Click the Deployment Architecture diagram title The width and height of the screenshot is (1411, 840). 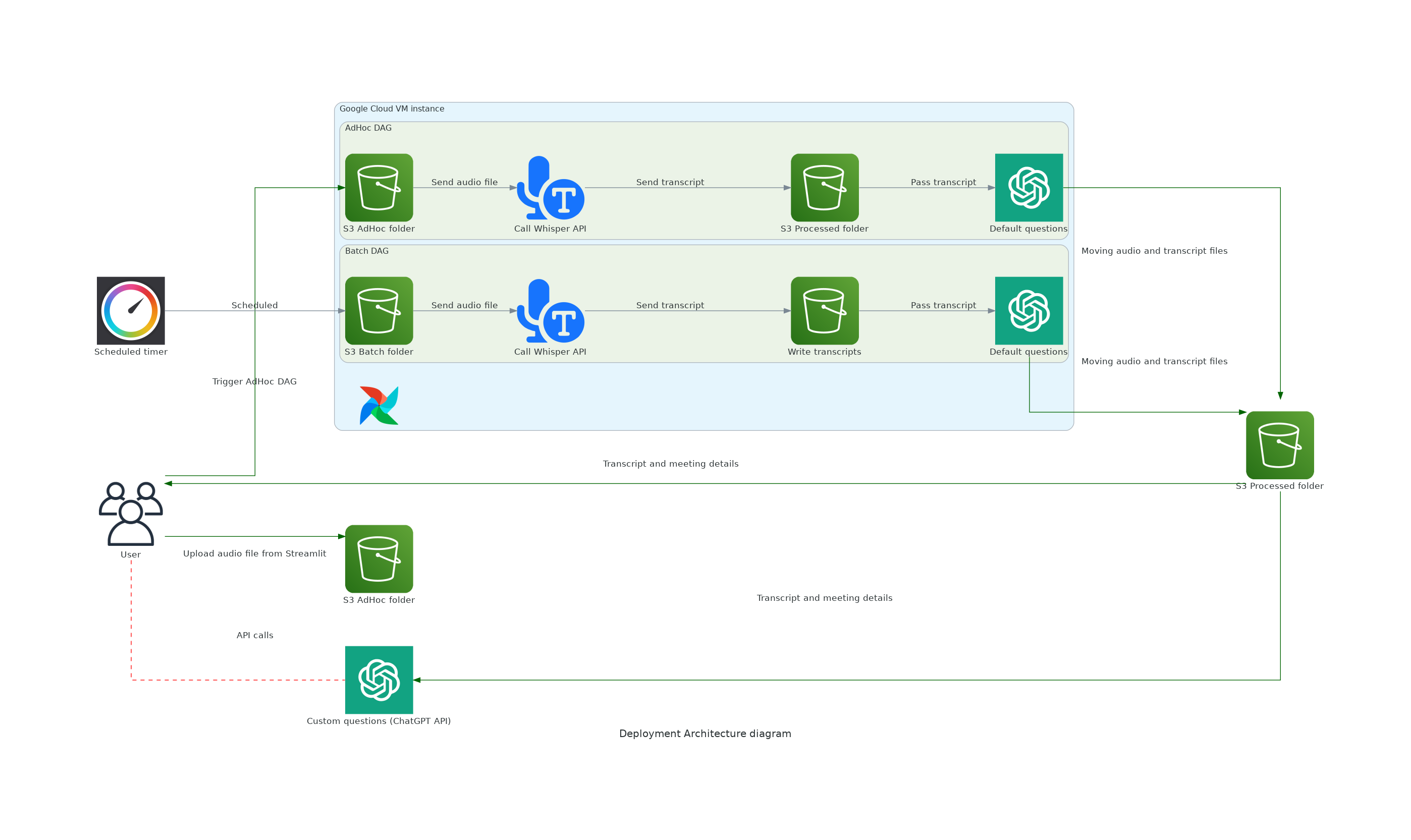[x=705, y=734]
